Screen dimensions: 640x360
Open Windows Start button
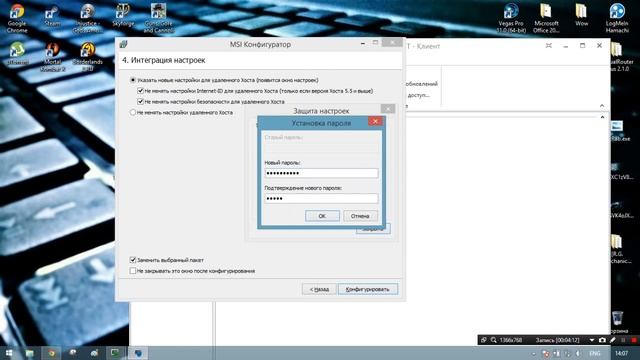click(9, 353)
